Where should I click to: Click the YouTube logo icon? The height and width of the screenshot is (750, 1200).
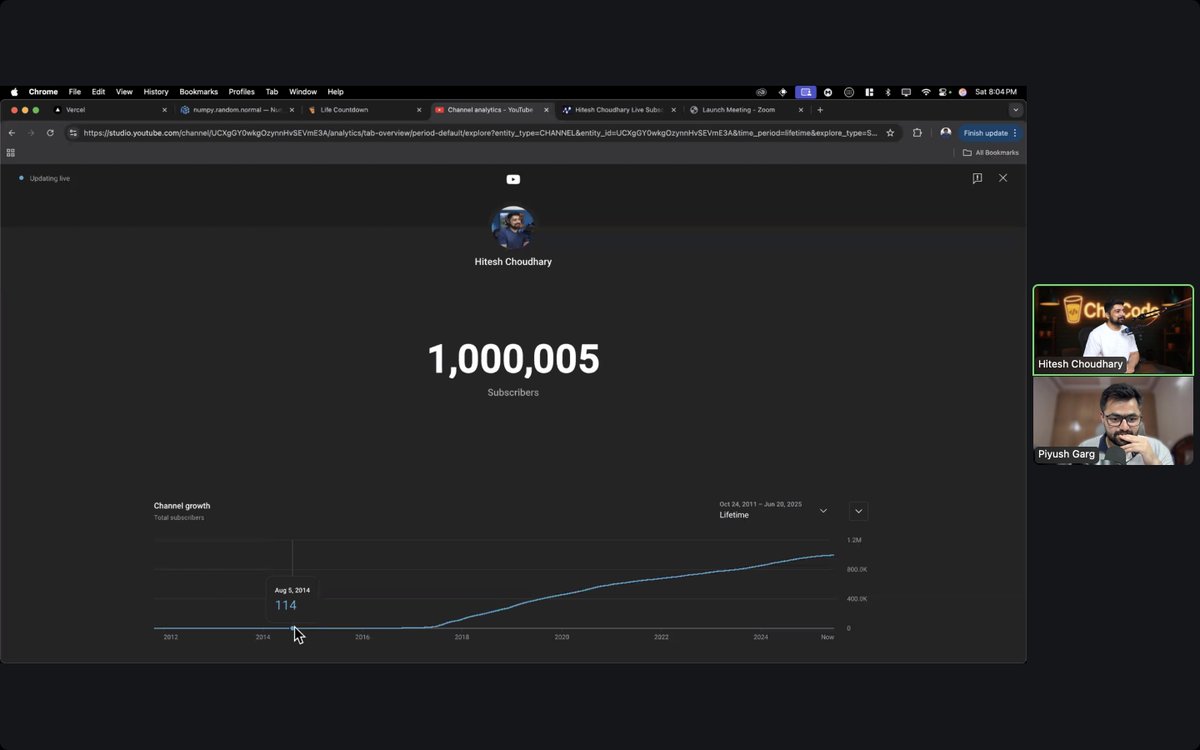pos(513,180)
